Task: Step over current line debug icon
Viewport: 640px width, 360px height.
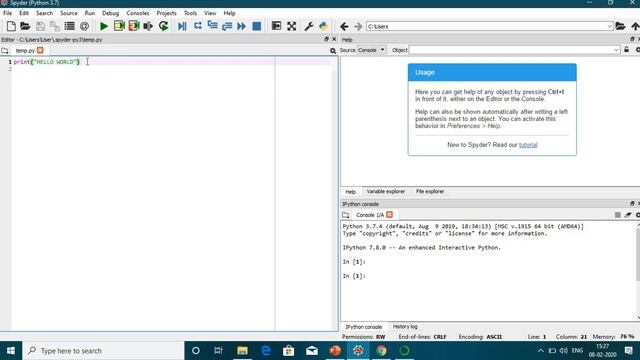Action: (198, 26)
